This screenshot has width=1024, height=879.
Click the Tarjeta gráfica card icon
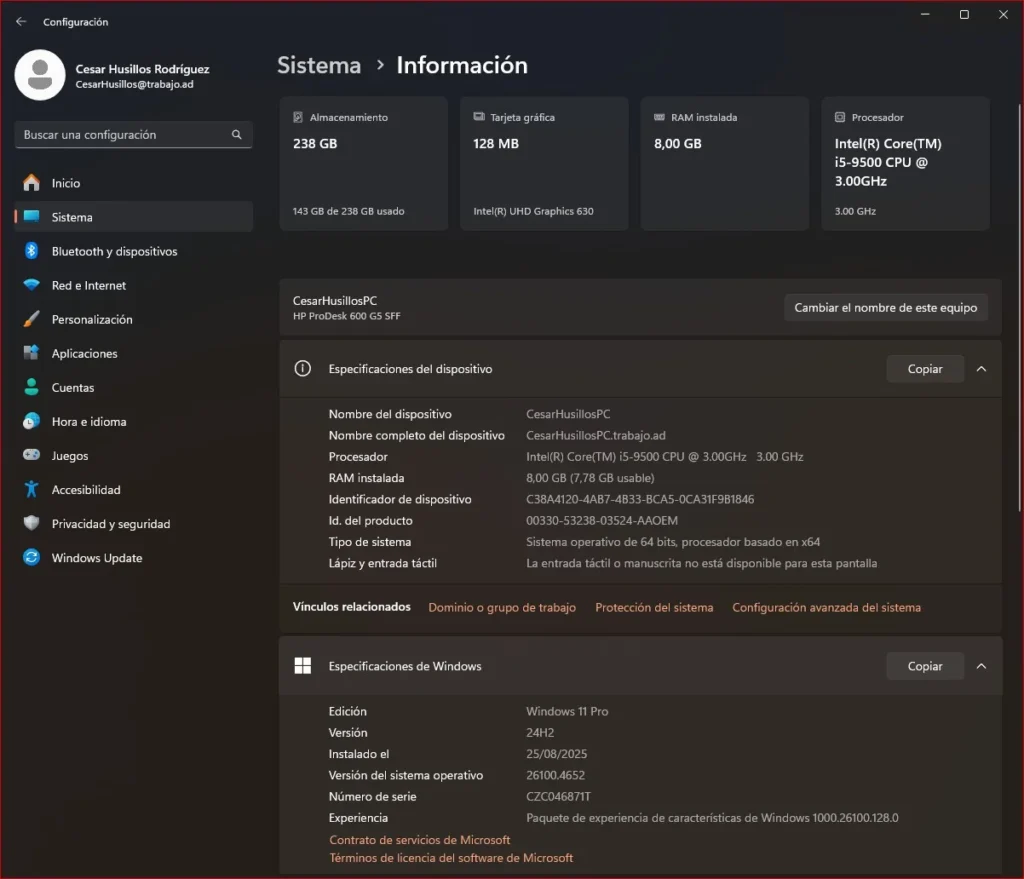(x=479, y=117)
